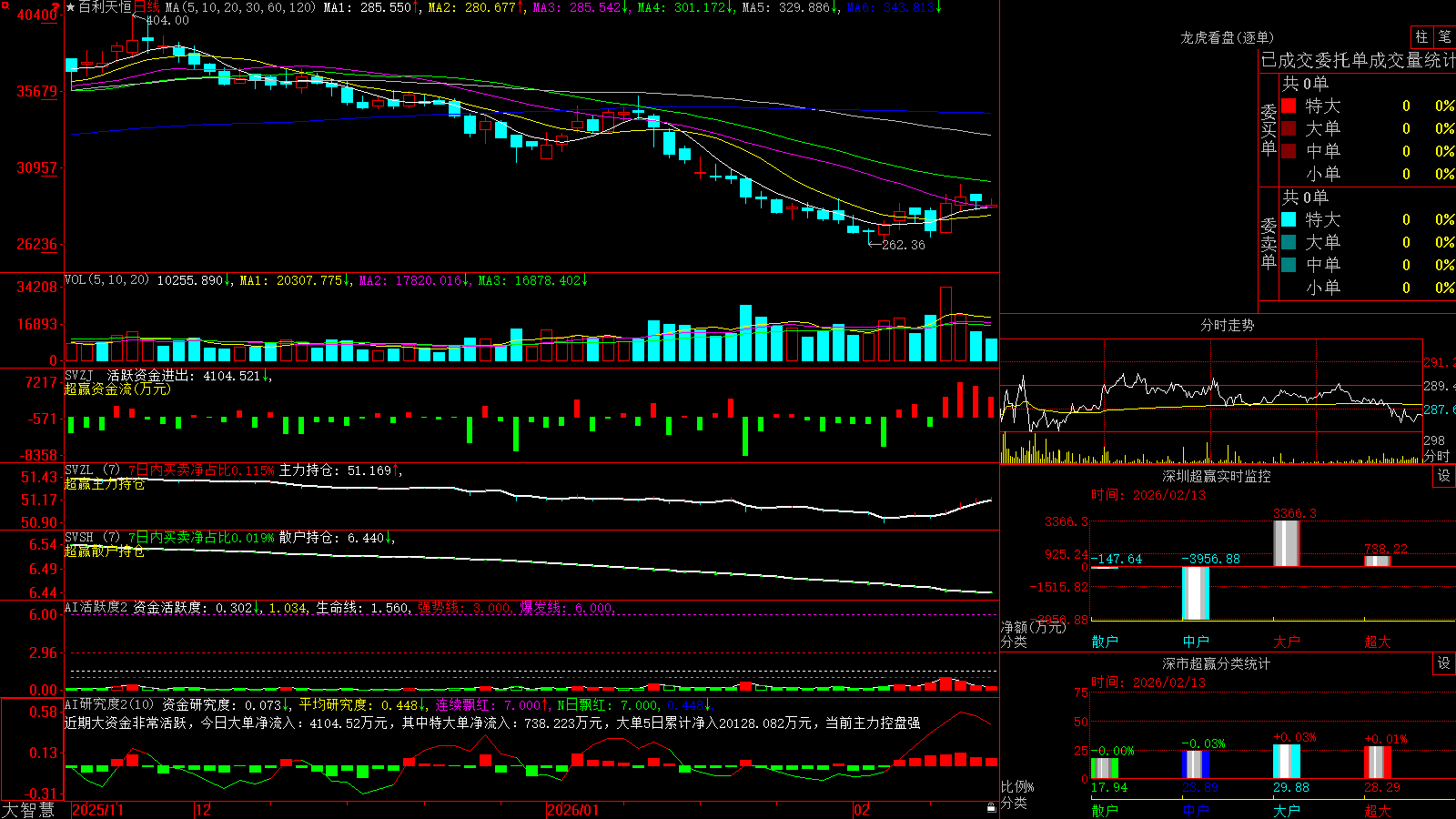Click the MA1: 285.550 value
This screenshot has width=1456, height=819.
coord(368,7)
